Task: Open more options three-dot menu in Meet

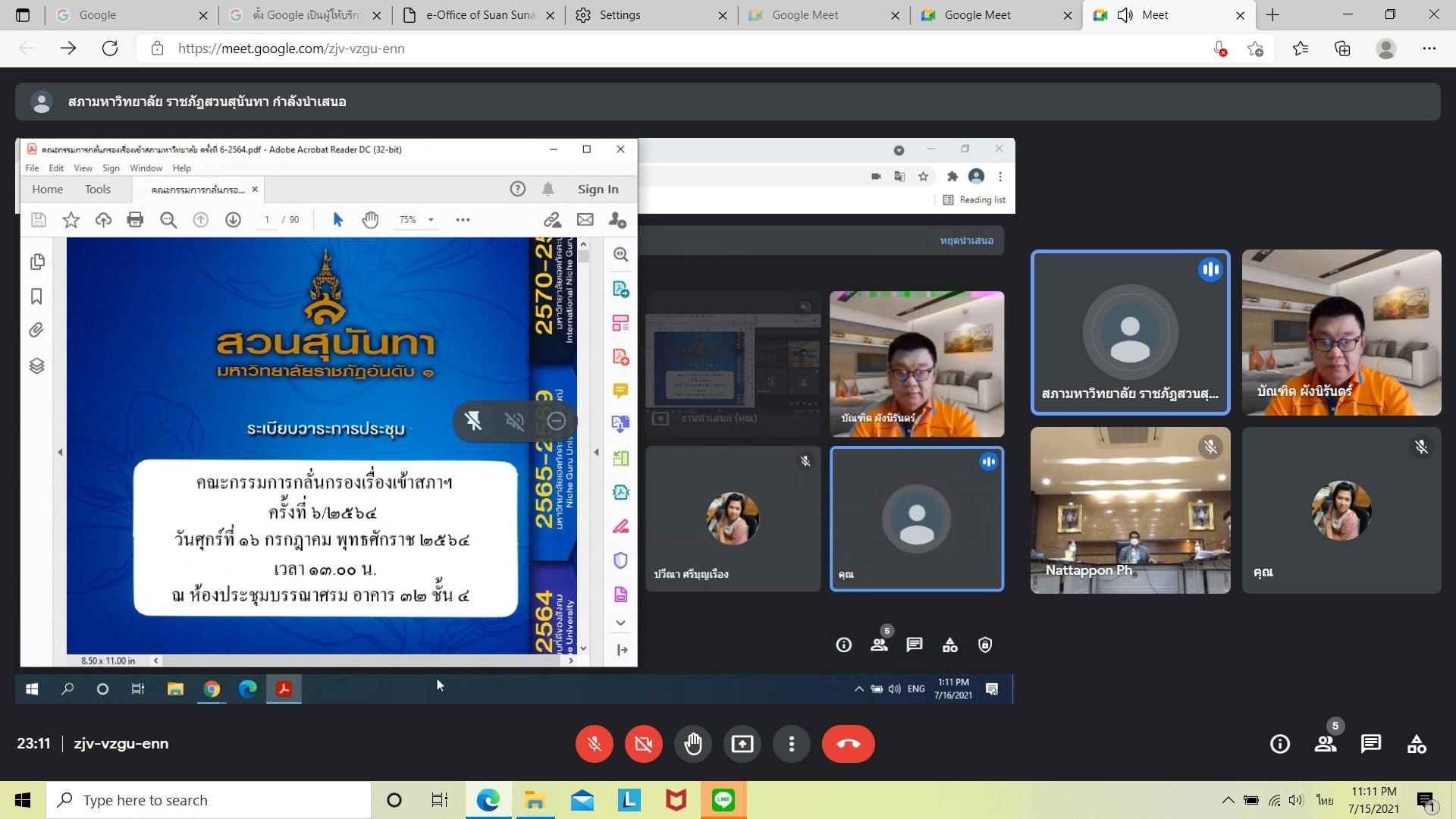Action: point(791,744)
